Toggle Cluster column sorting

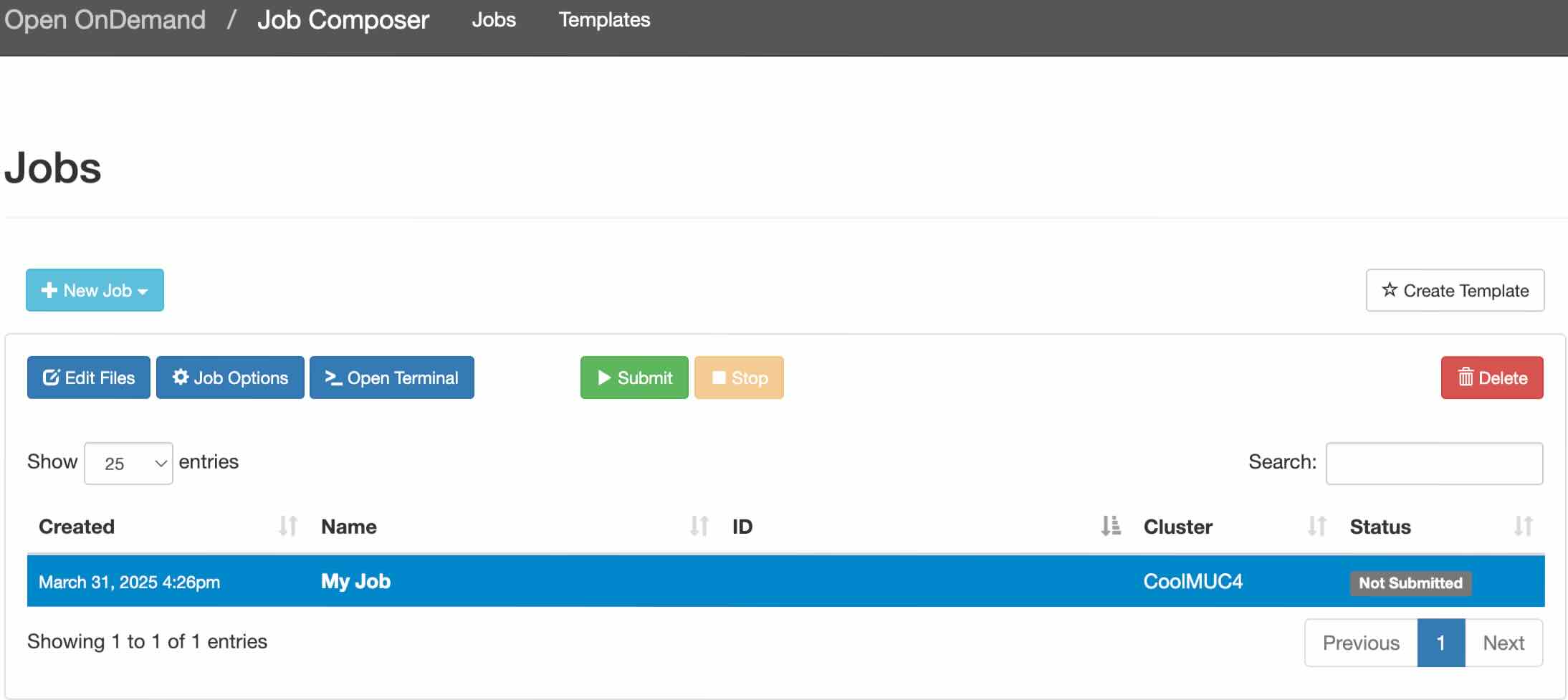1316,527
